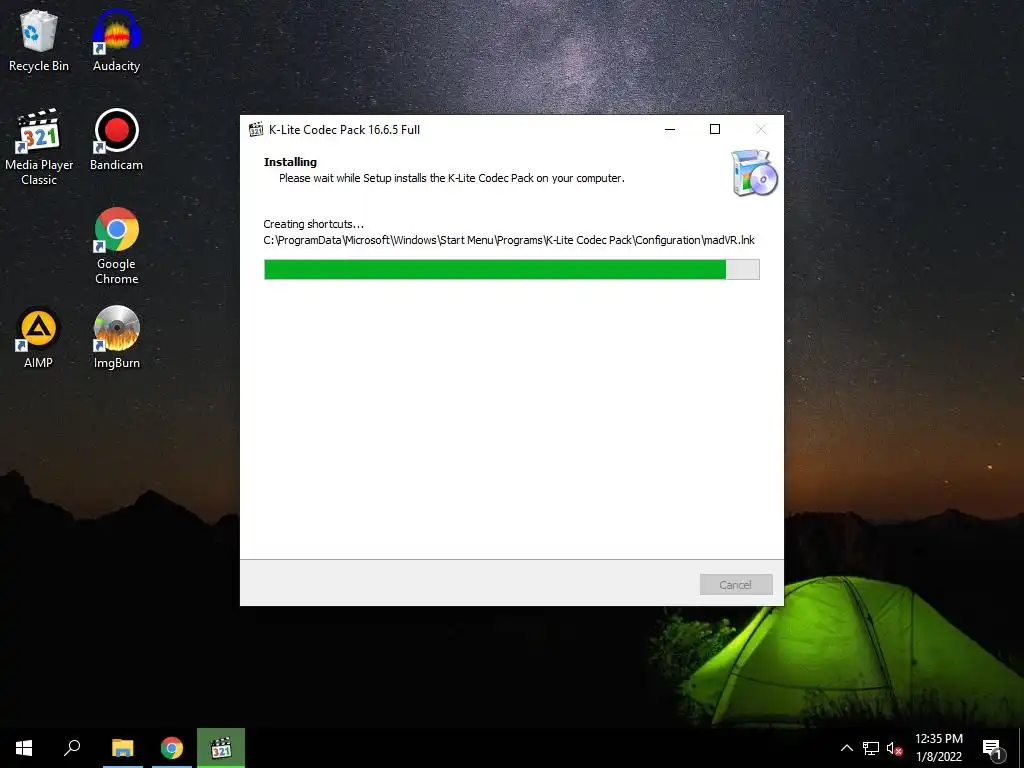The height and width of the screenshot is (768, 1024).
Task: Switch to the K-Lite setup taskbar item
Action: pyautogui.click(x=221, y=748)
